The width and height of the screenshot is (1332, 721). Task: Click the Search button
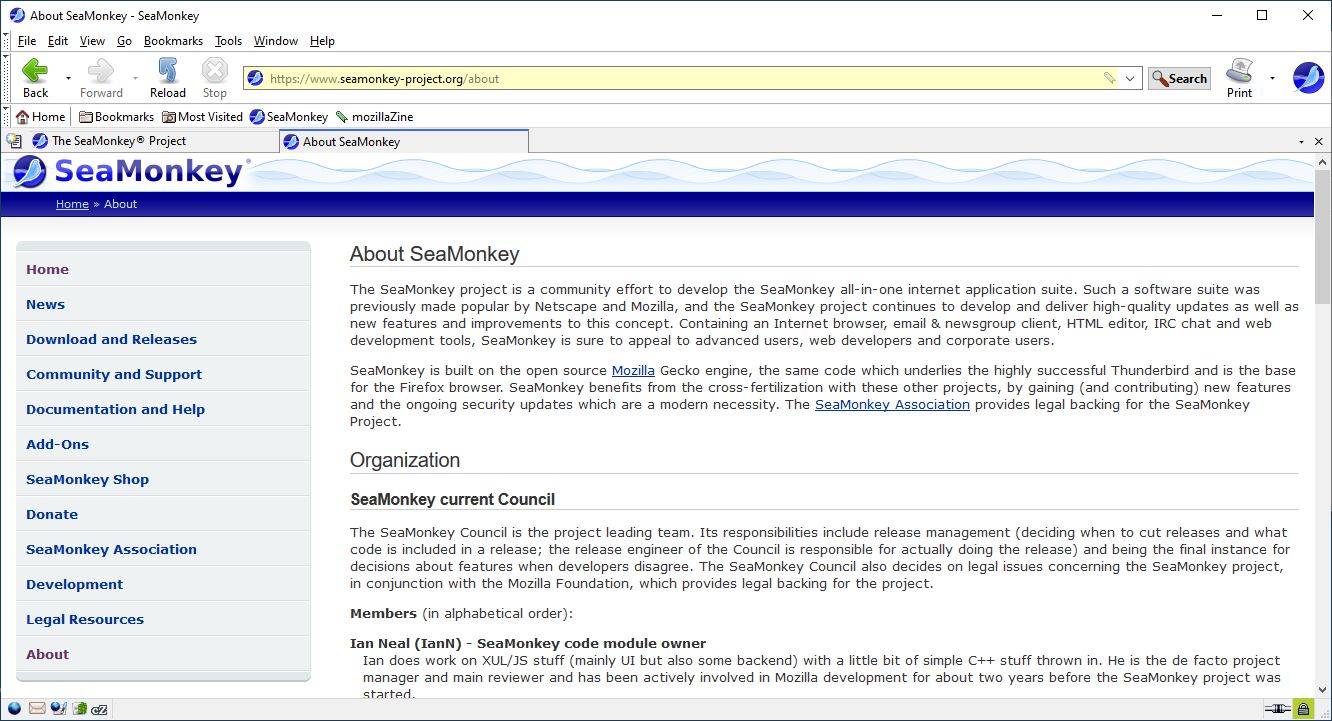pos(1179,78)
